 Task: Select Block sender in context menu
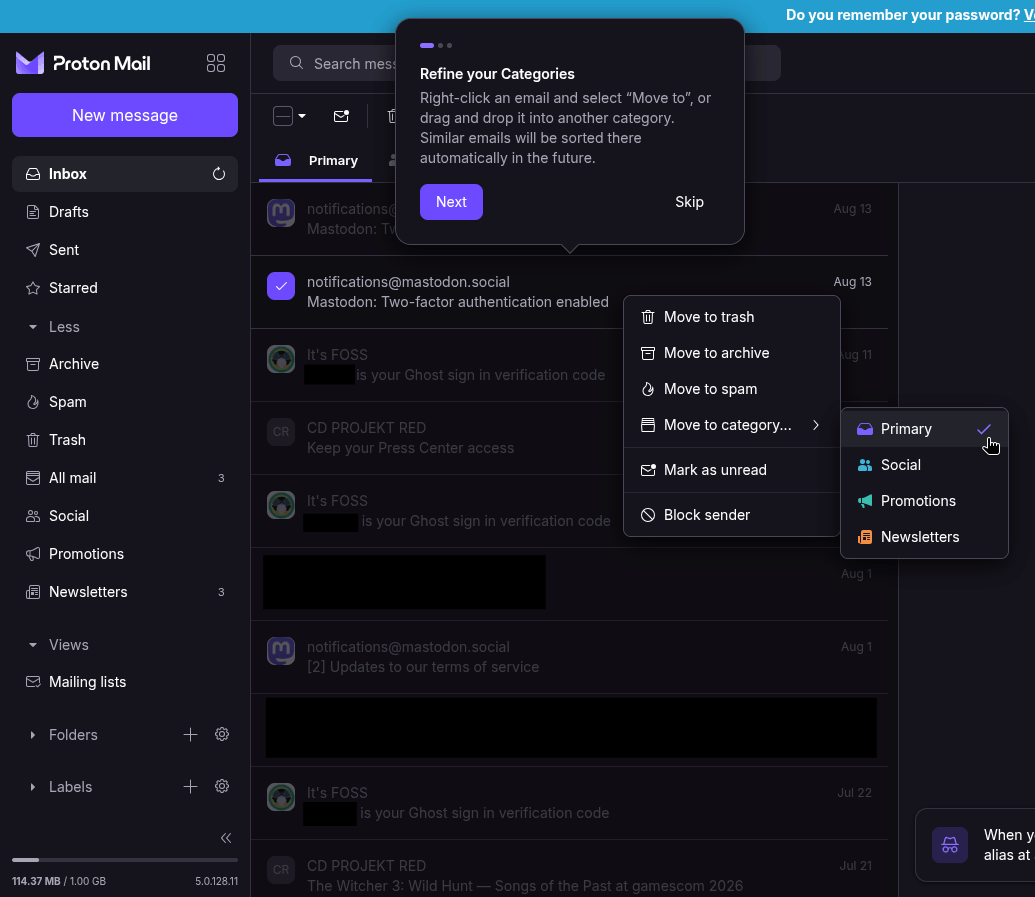[731, 515]
